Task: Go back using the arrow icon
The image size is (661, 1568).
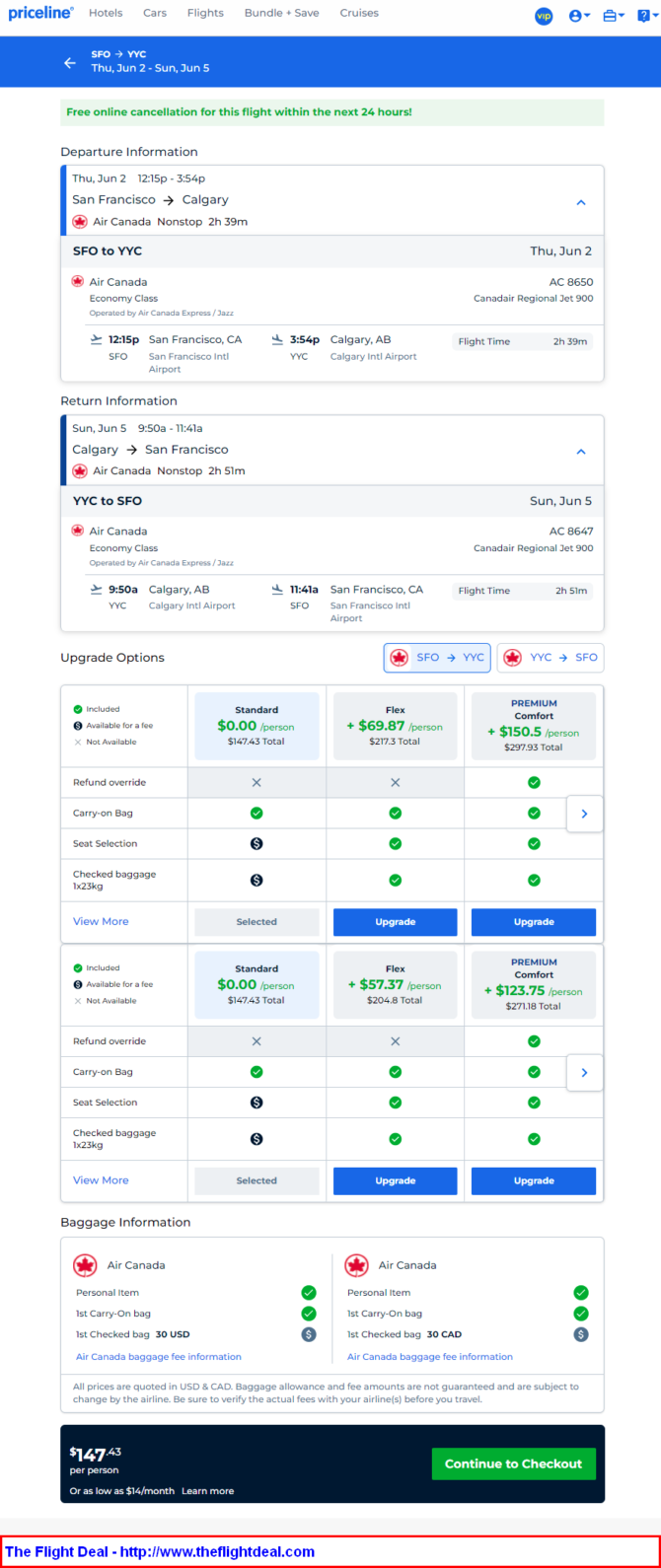Action: 70,62
